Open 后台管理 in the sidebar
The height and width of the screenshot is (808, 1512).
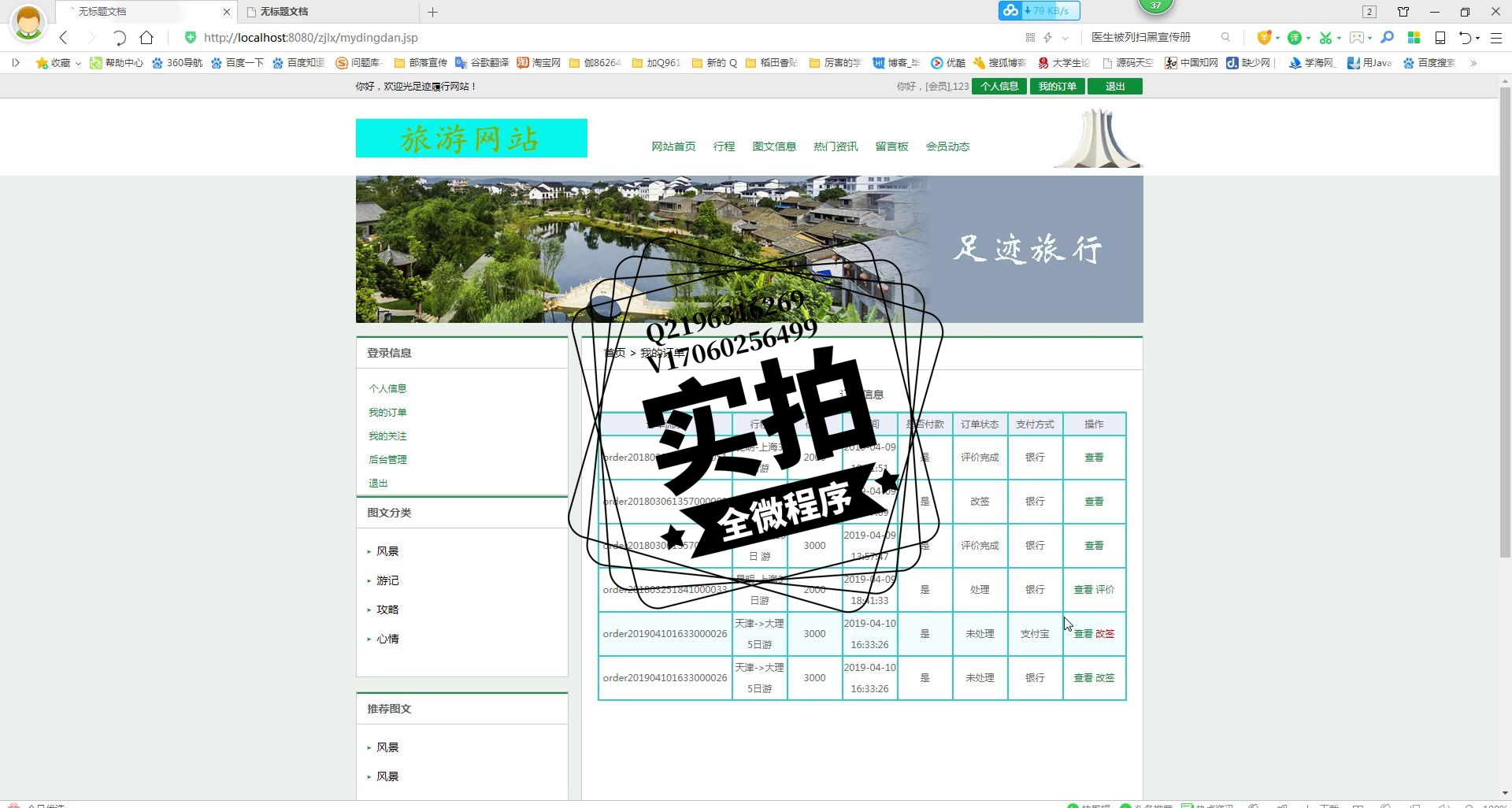(x=387, y=459)
